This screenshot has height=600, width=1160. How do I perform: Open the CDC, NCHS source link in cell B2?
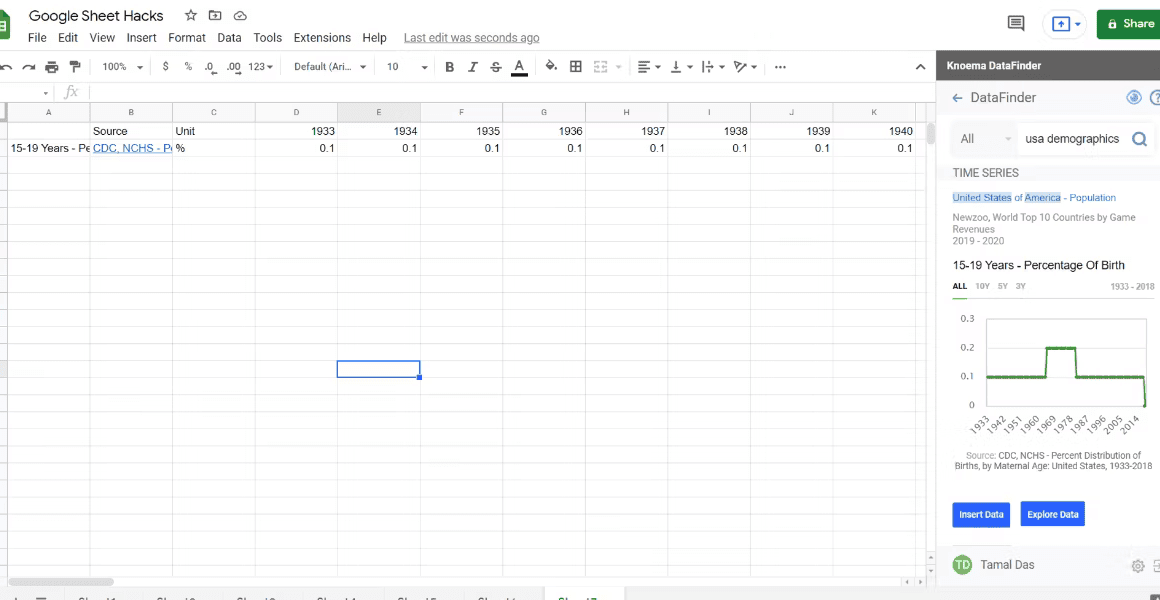click(132, 148)
